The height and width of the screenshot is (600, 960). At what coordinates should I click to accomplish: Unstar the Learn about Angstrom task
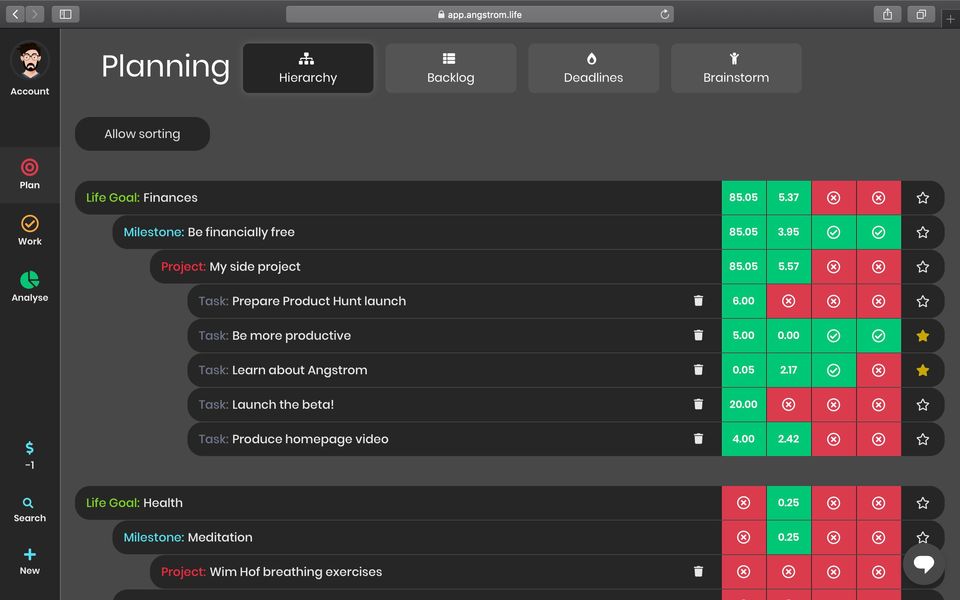tap(923, 370)
